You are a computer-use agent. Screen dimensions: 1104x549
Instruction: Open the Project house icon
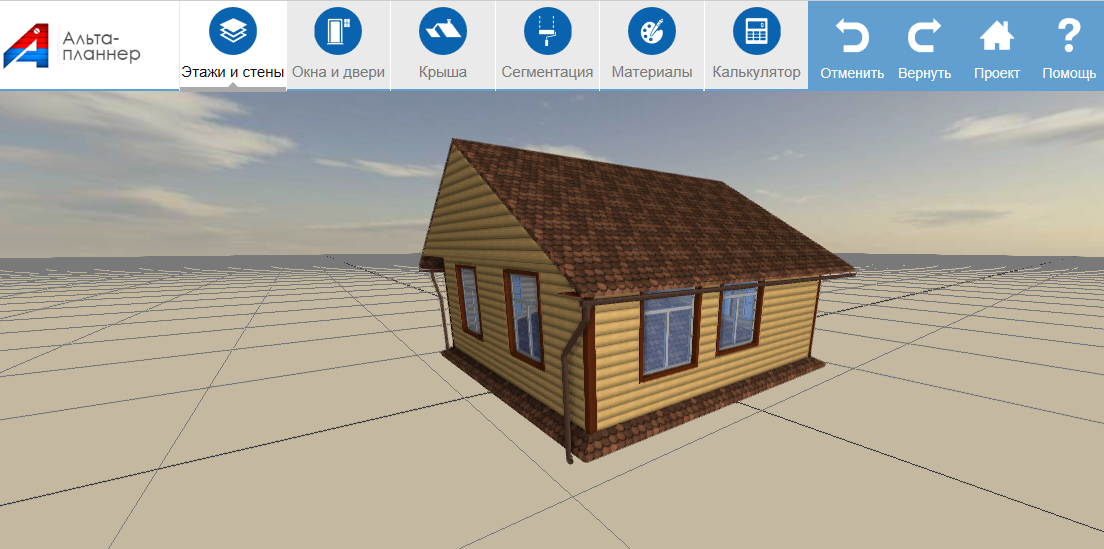tap(997, 36)
